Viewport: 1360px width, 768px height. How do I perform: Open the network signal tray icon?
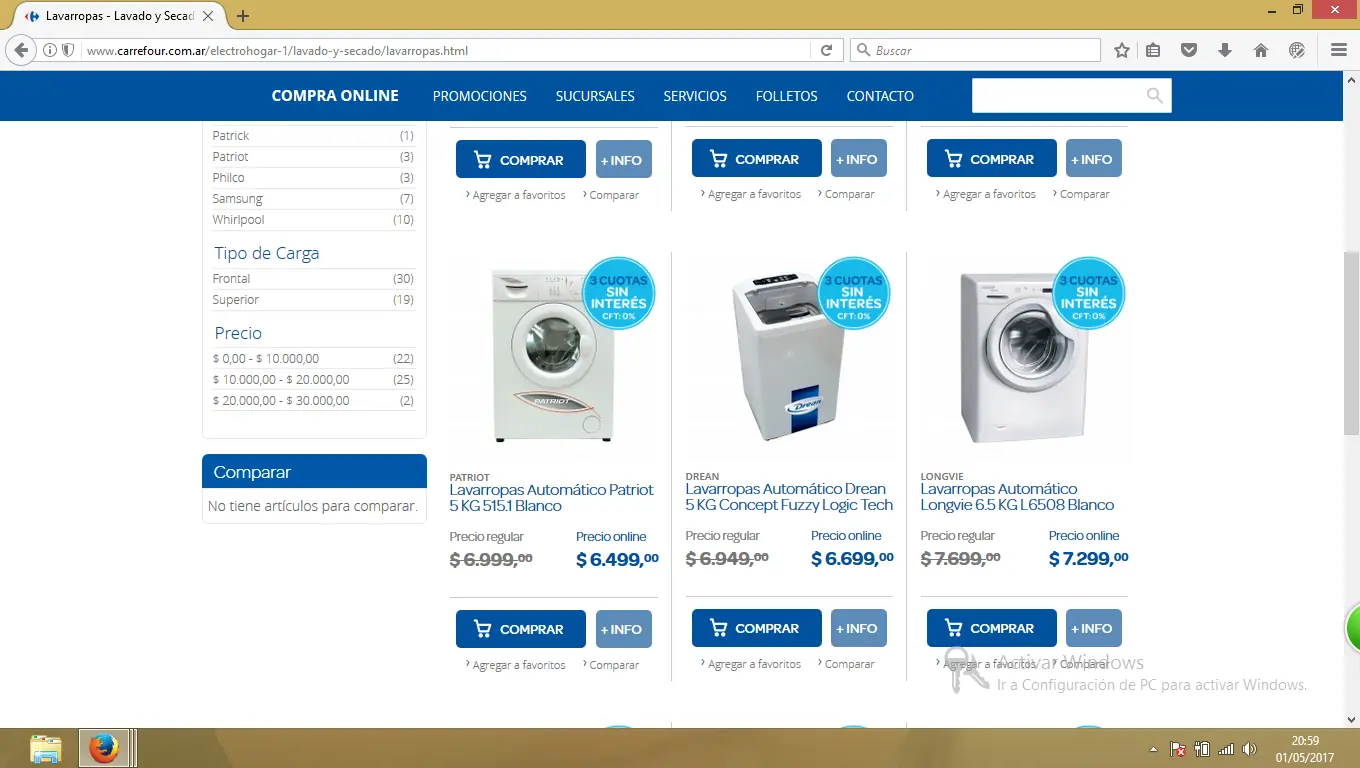coord(1226,749)
